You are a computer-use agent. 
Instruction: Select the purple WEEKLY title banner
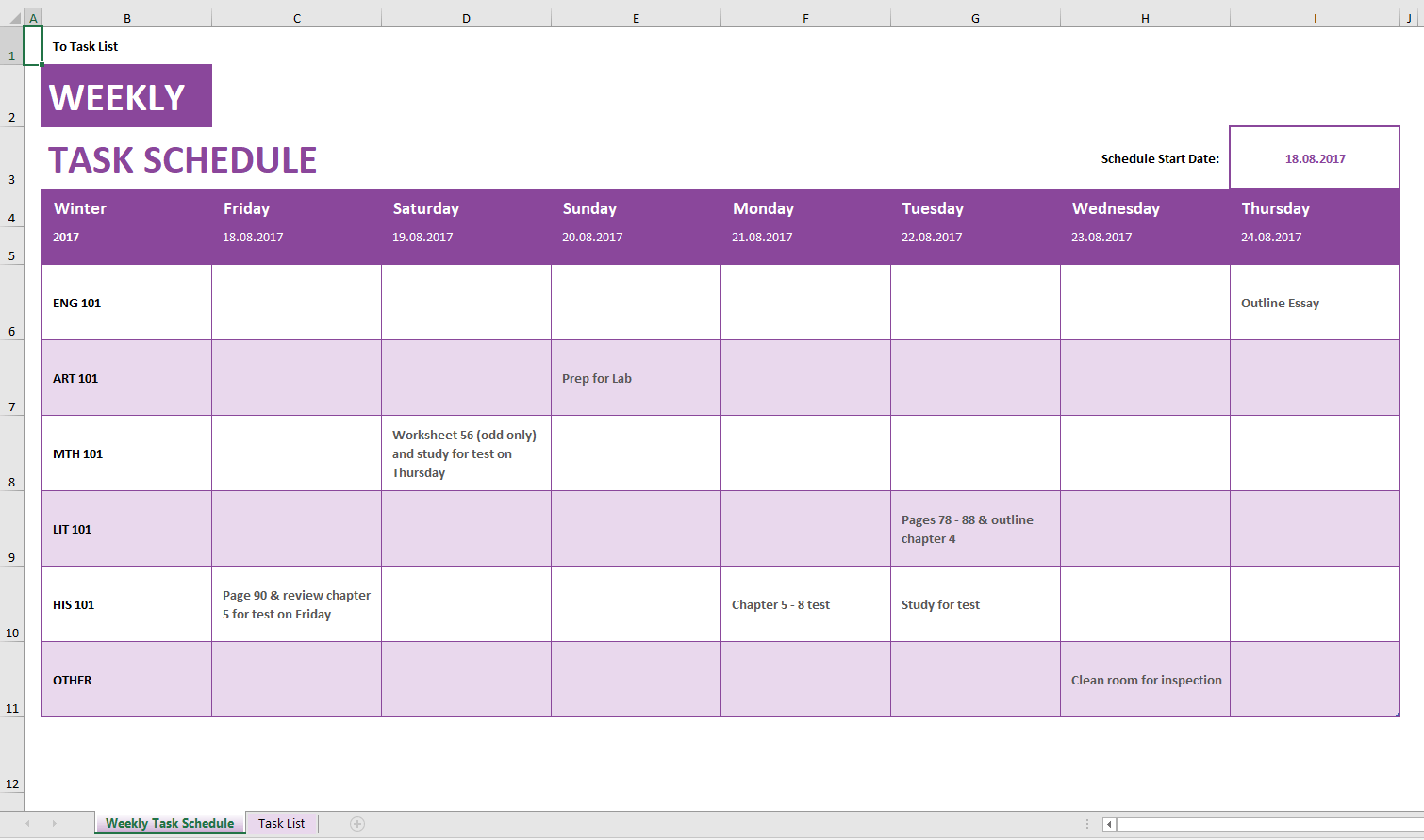click(125, 95)
